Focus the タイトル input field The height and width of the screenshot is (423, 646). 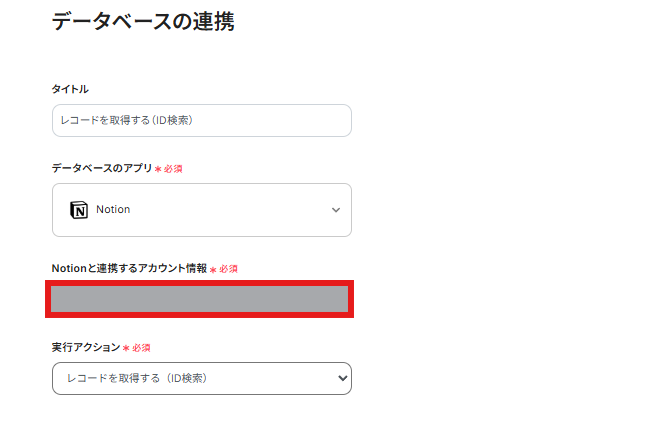pos(201,120)
